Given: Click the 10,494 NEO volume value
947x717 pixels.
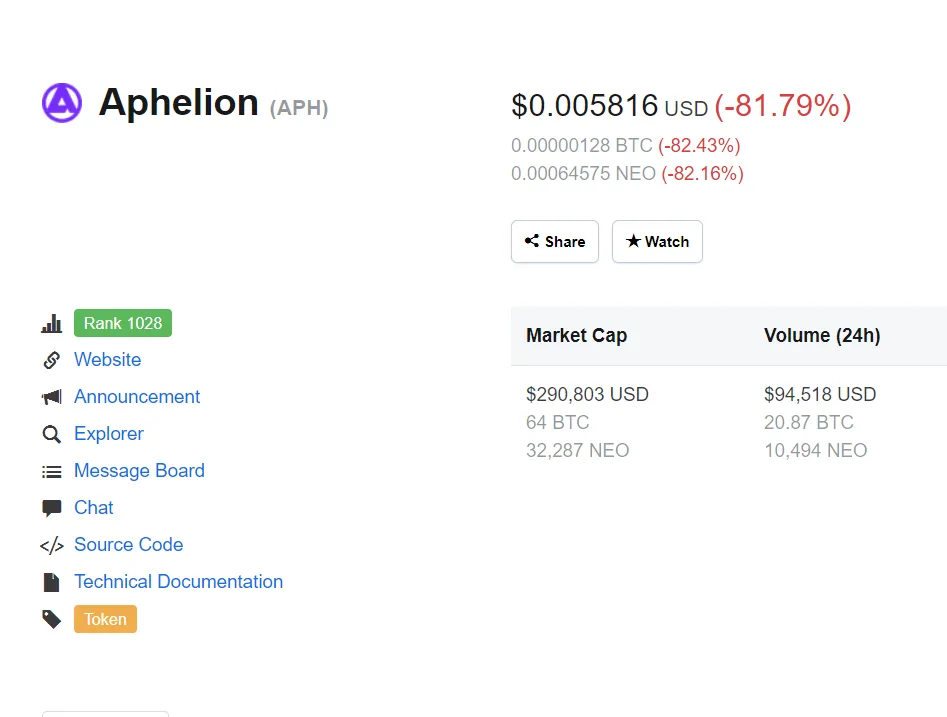Looking at the screenshot, I should point(815,451).
